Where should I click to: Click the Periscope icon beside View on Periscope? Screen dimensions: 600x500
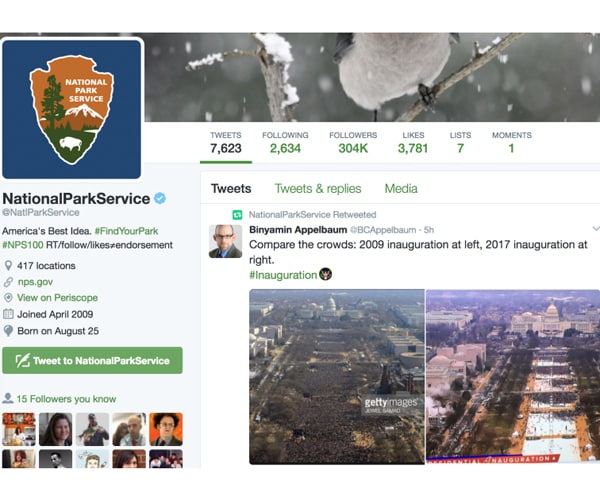8,298
